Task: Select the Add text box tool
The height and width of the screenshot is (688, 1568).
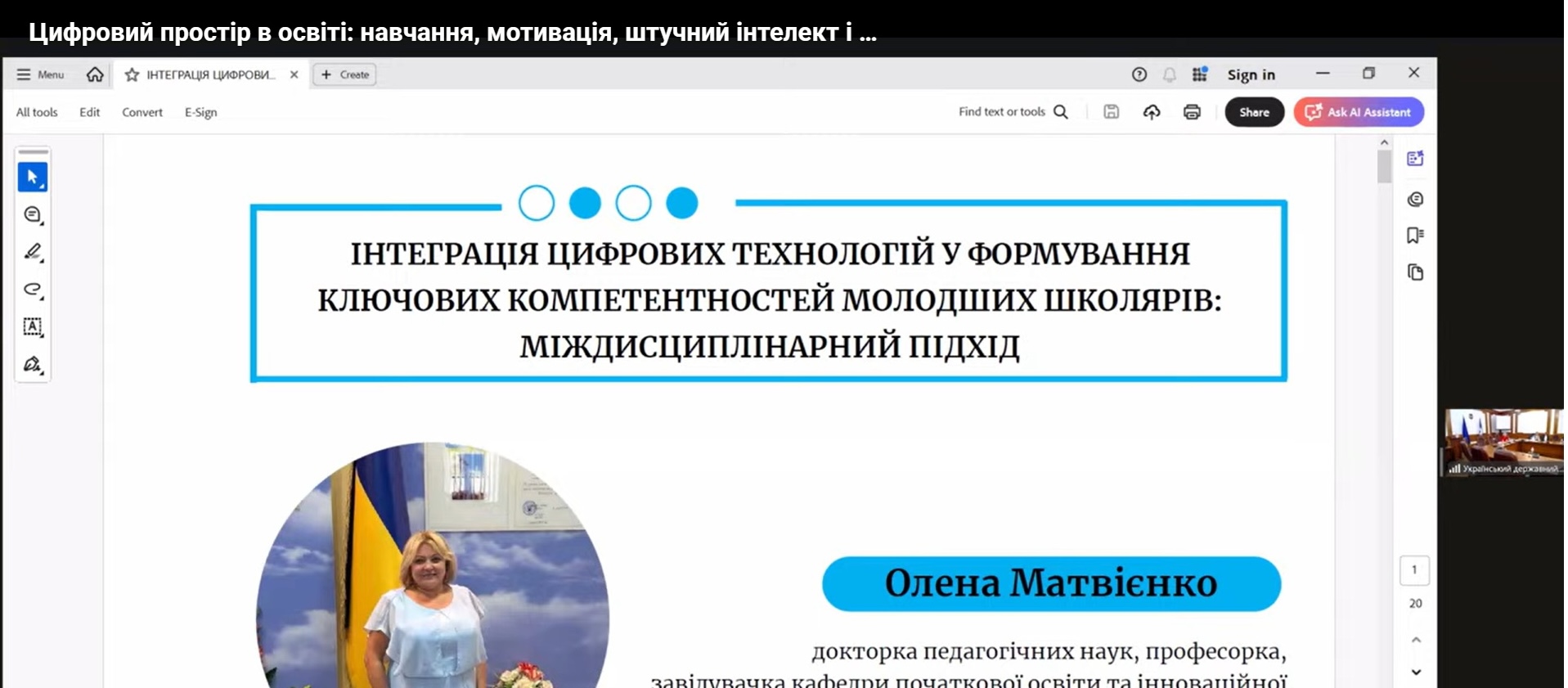Action: (x=33, y=327)
